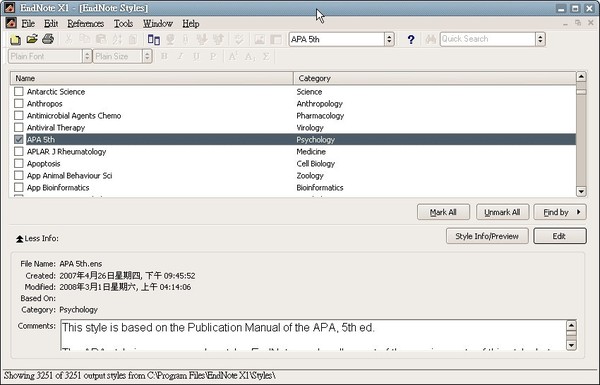
Task: Click the styles list scroll down arrow
Action: pyautogui.click(x=581, y=191)
